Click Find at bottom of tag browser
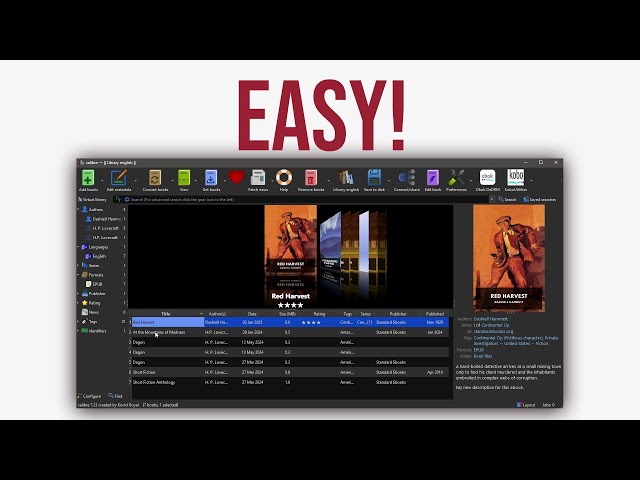 pyautogui.click(x=116, y=396)
